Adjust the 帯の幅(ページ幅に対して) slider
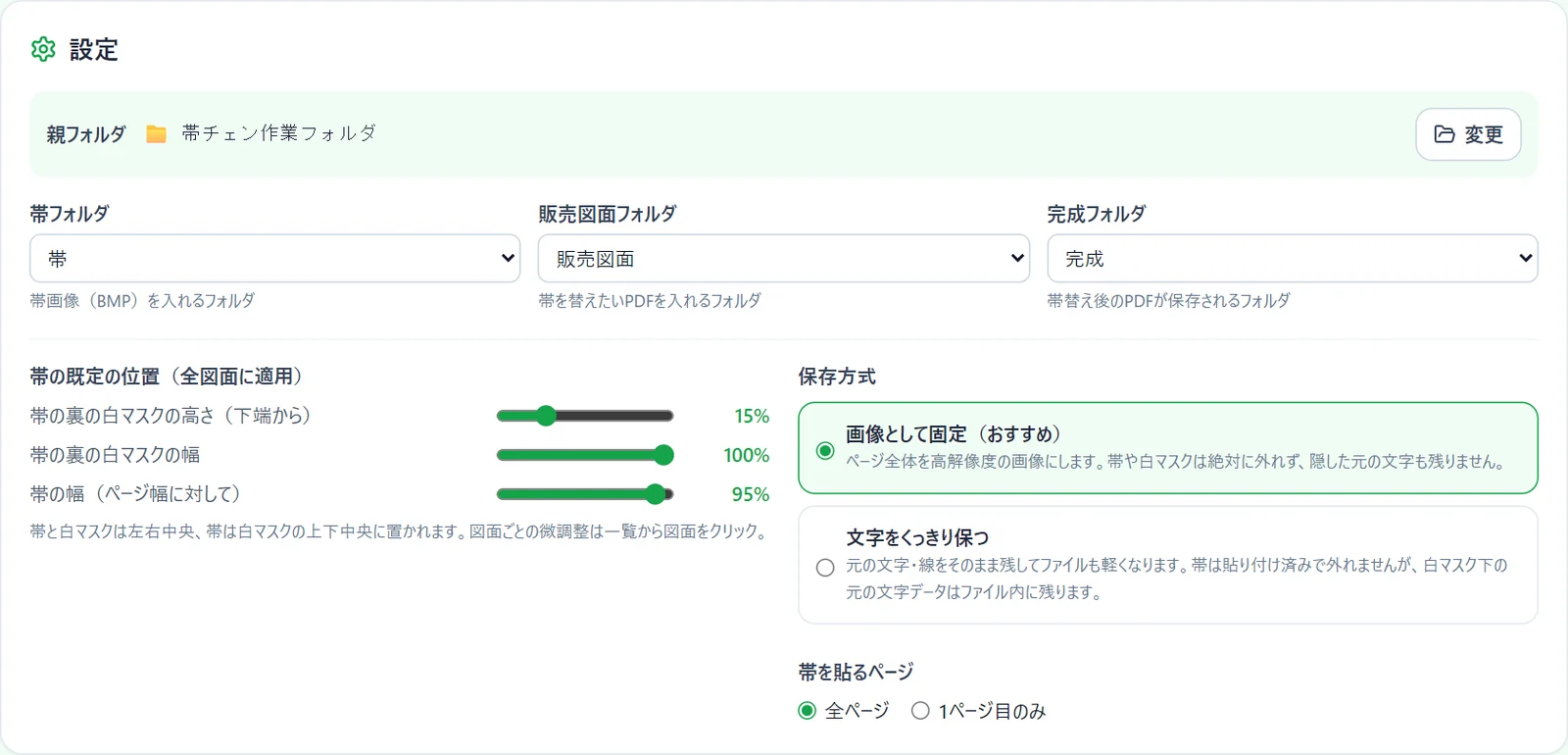This screenshot has height=755, width=1568. (x=585, y=494)
